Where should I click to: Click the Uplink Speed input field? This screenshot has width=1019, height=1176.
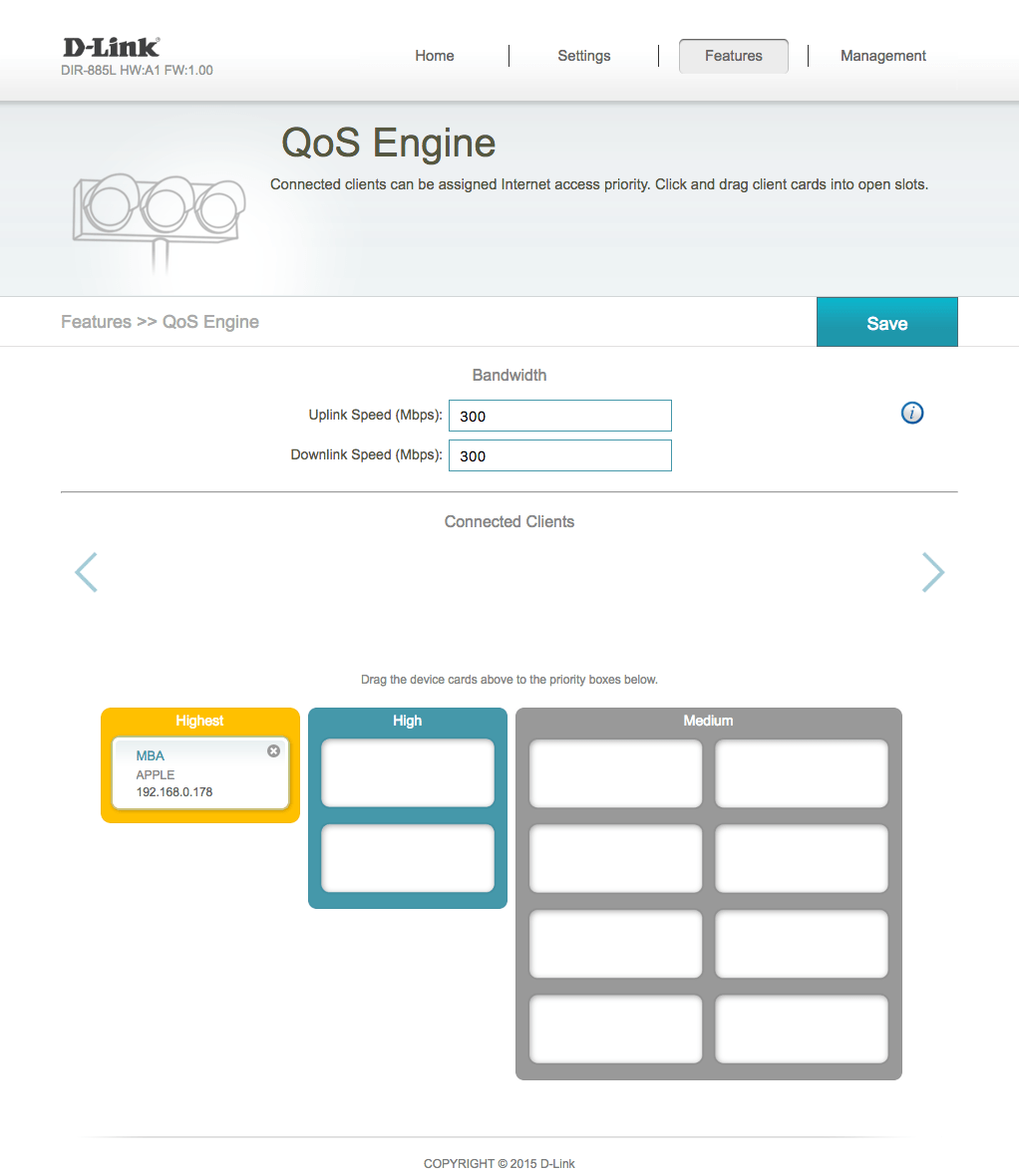click(559, 416)
